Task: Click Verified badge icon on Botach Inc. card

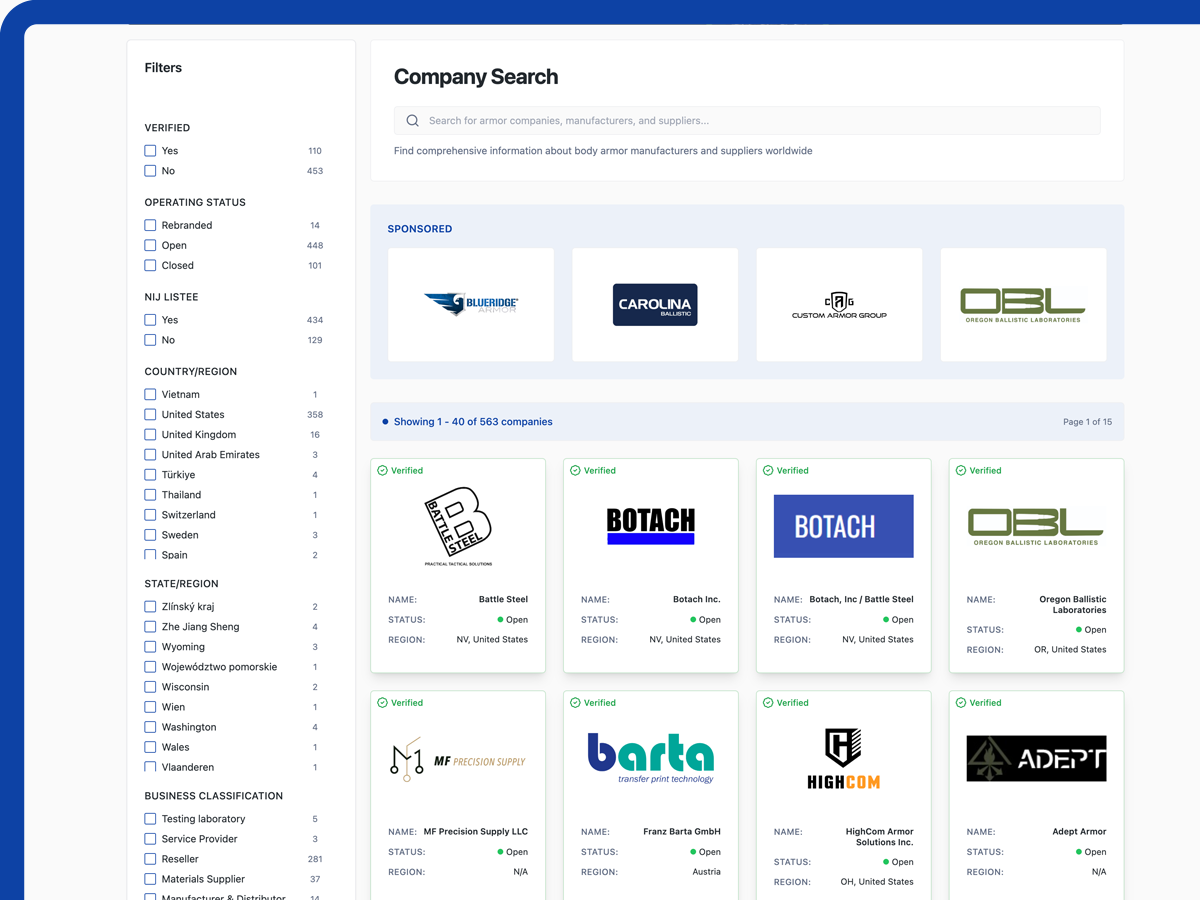Action: [575, 470]
